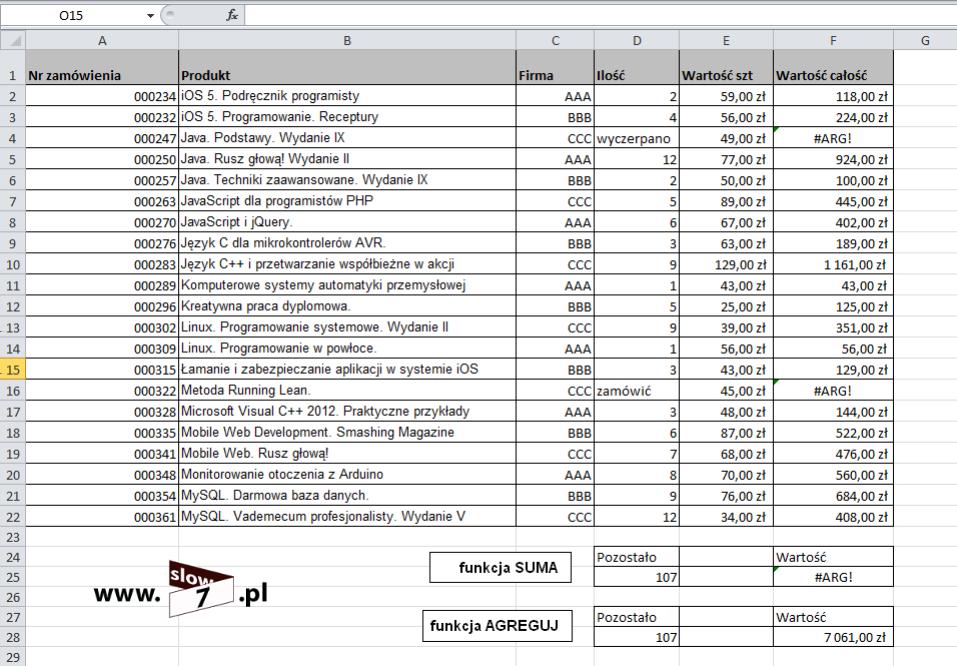Select 'iOS 5. Programowanie. Receptury' cell
The height and width of the screenshot is (666, 957).
click(x=347, y=117)
